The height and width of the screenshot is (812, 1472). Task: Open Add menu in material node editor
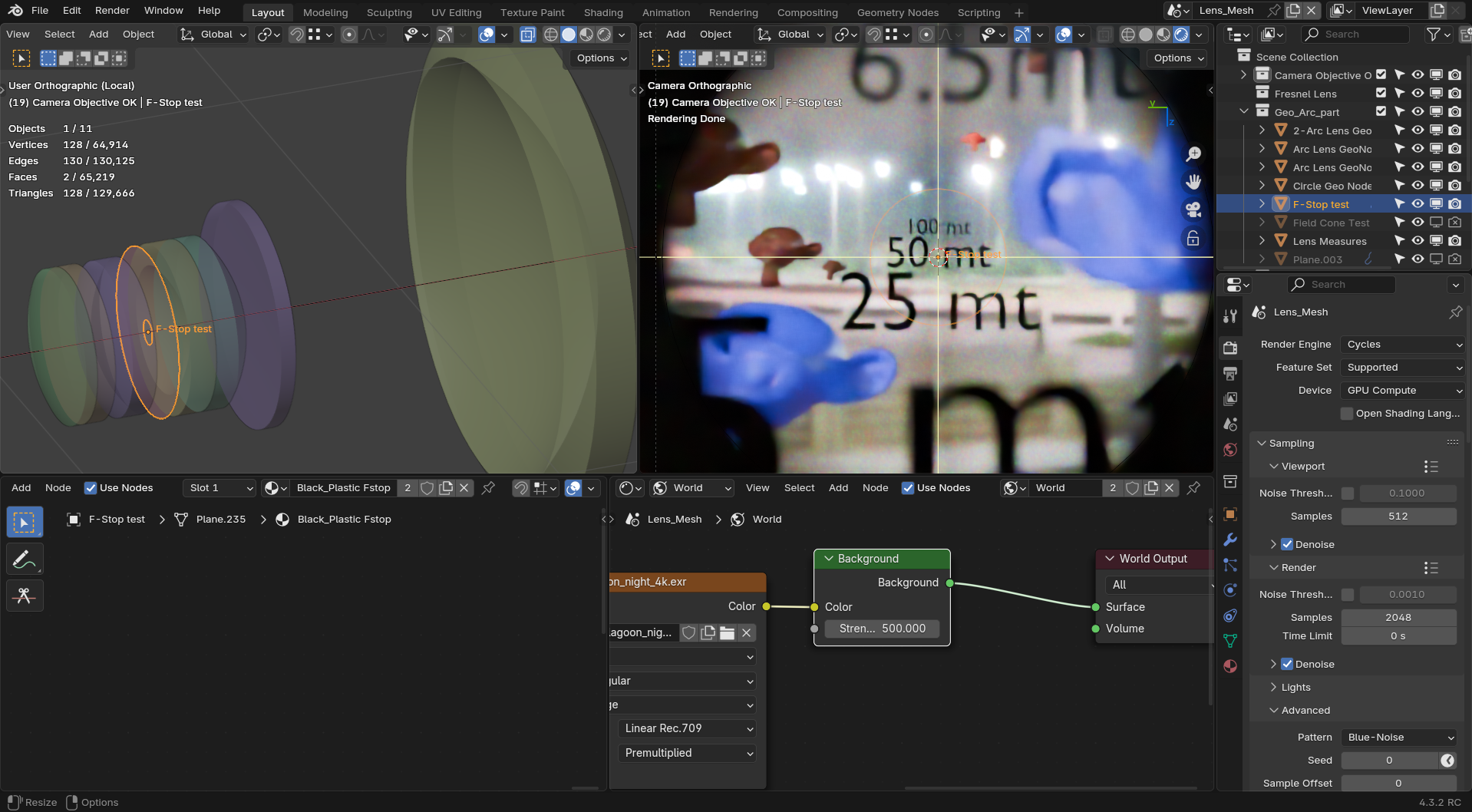click(x=21, y=488)
